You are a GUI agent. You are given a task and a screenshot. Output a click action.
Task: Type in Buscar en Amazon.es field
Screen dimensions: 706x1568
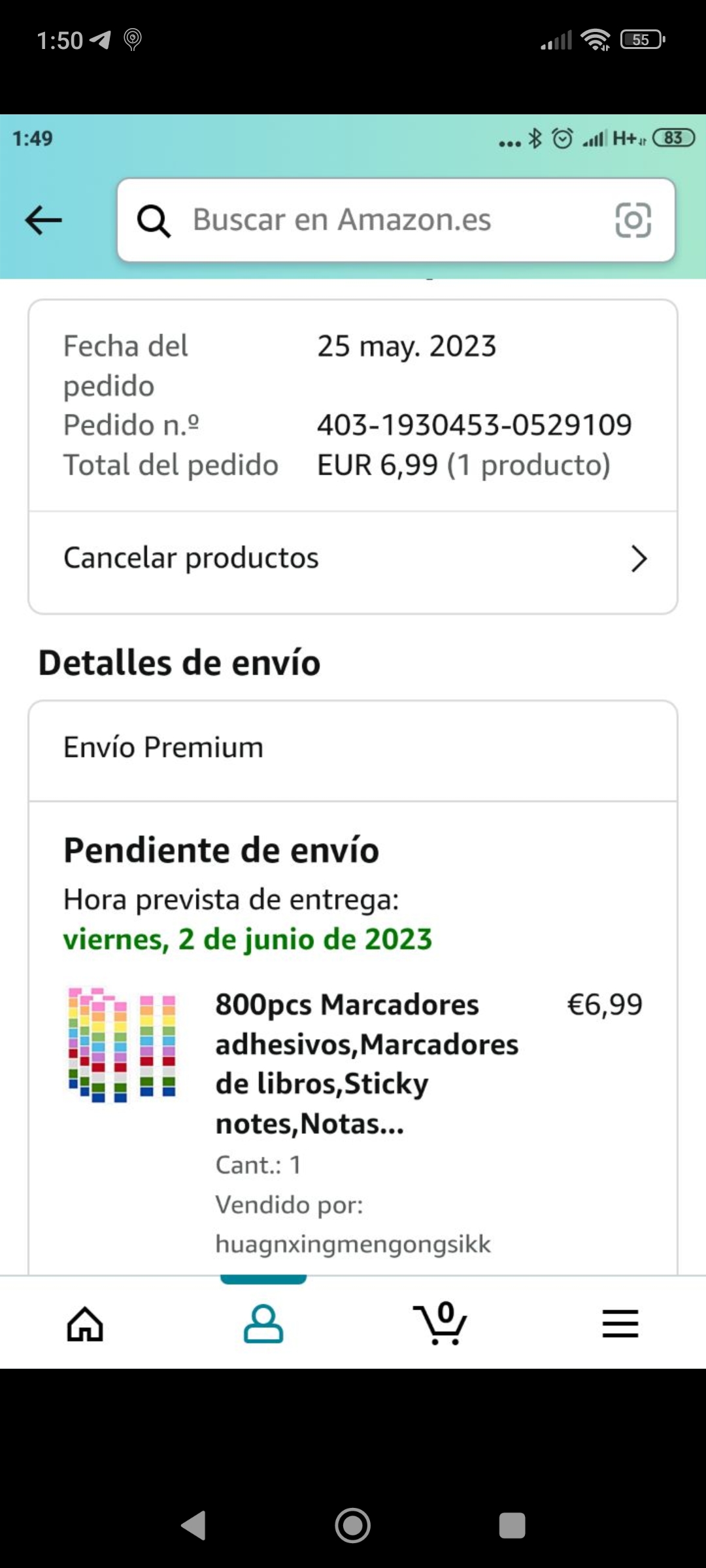(392, 220)
